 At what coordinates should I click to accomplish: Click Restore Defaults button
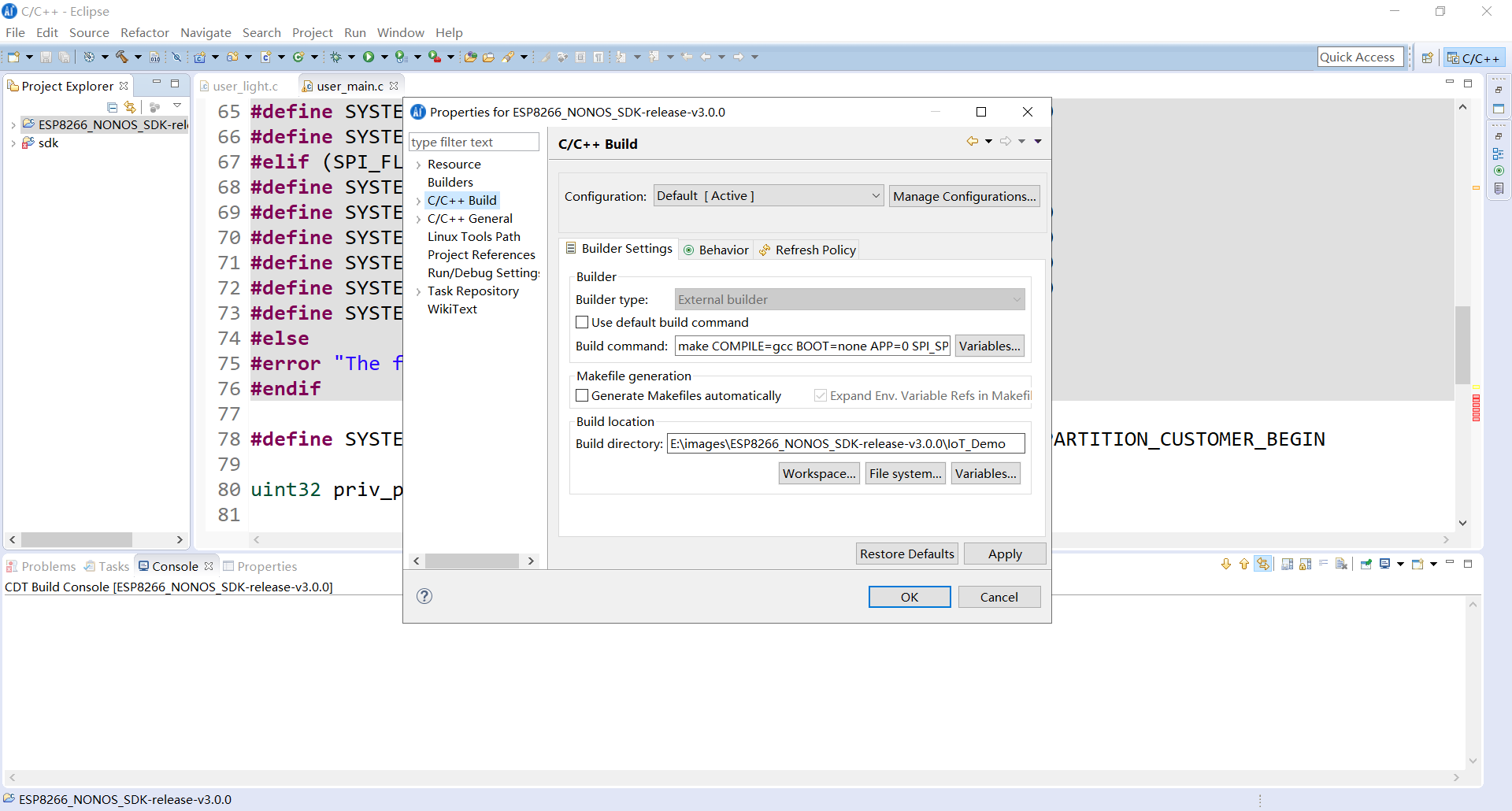point(907,554)
